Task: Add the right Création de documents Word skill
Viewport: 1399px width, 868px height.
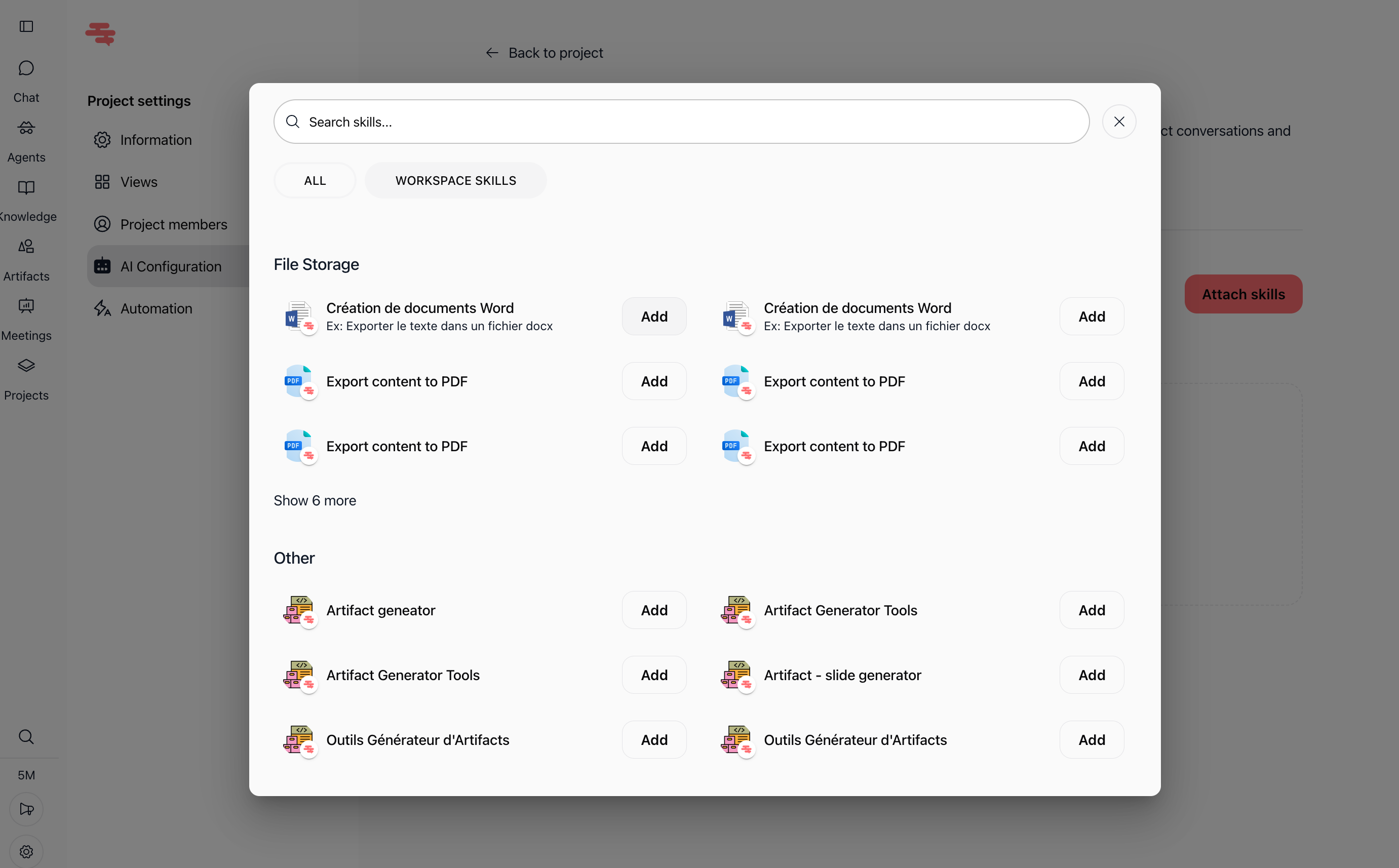Action: click(x=1092, y=317)
